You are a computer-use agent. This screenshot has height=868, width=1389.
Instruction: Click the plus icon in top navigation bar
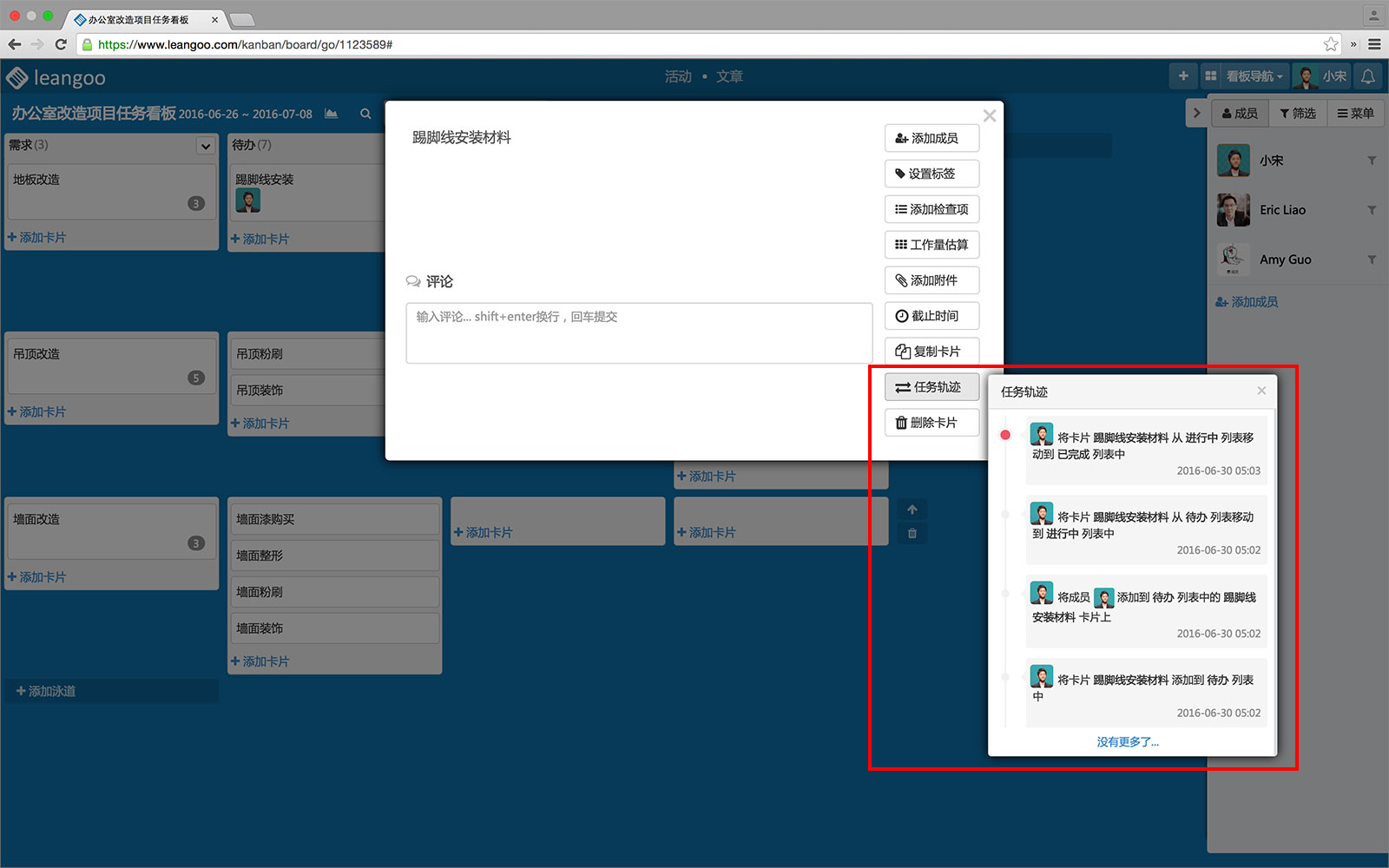pos(1182,76)
